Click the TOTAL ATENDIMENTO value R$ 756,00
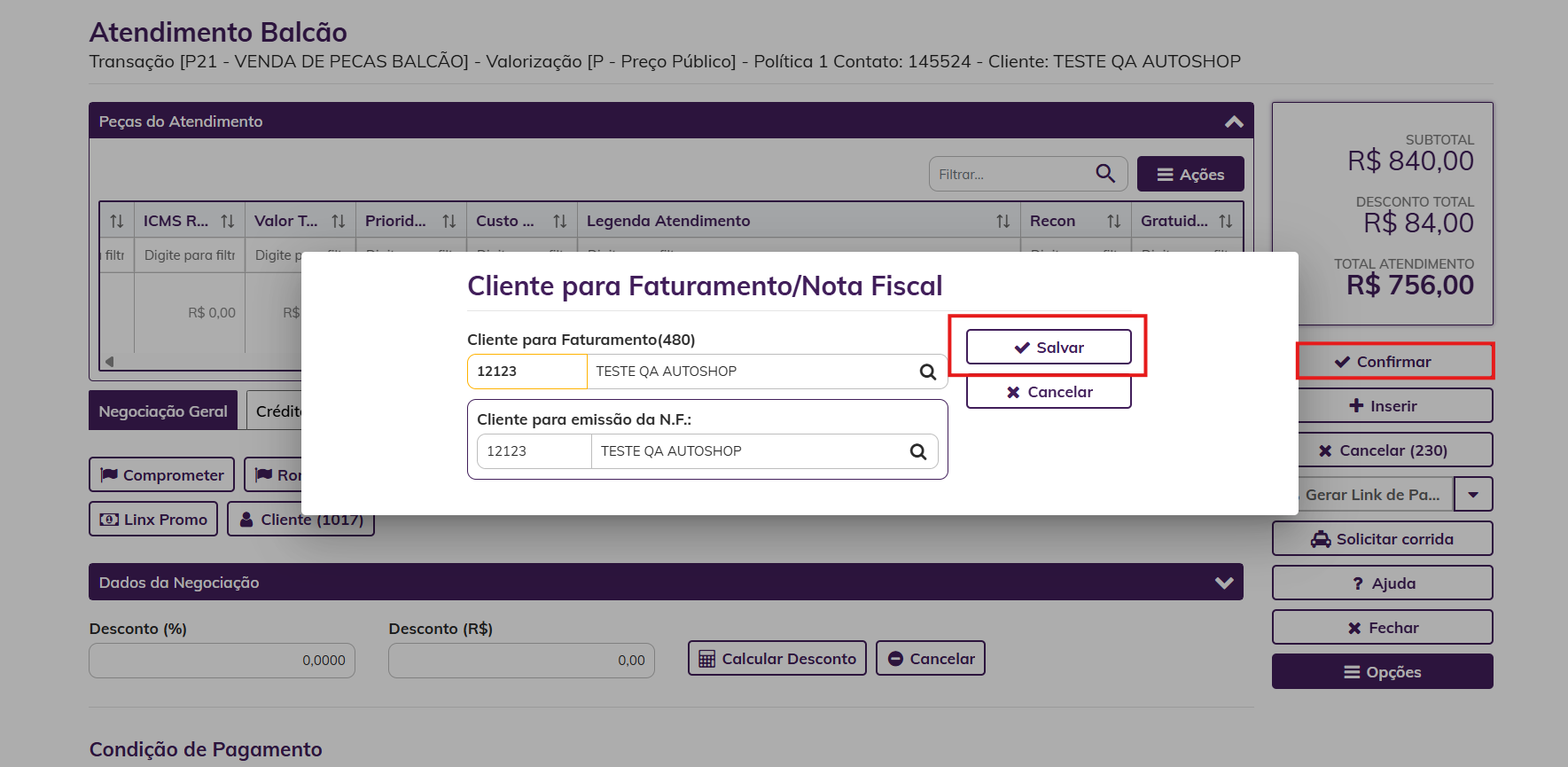Screen dimensions: 1568x767 pyautogui.click(x=1410, y=285)
